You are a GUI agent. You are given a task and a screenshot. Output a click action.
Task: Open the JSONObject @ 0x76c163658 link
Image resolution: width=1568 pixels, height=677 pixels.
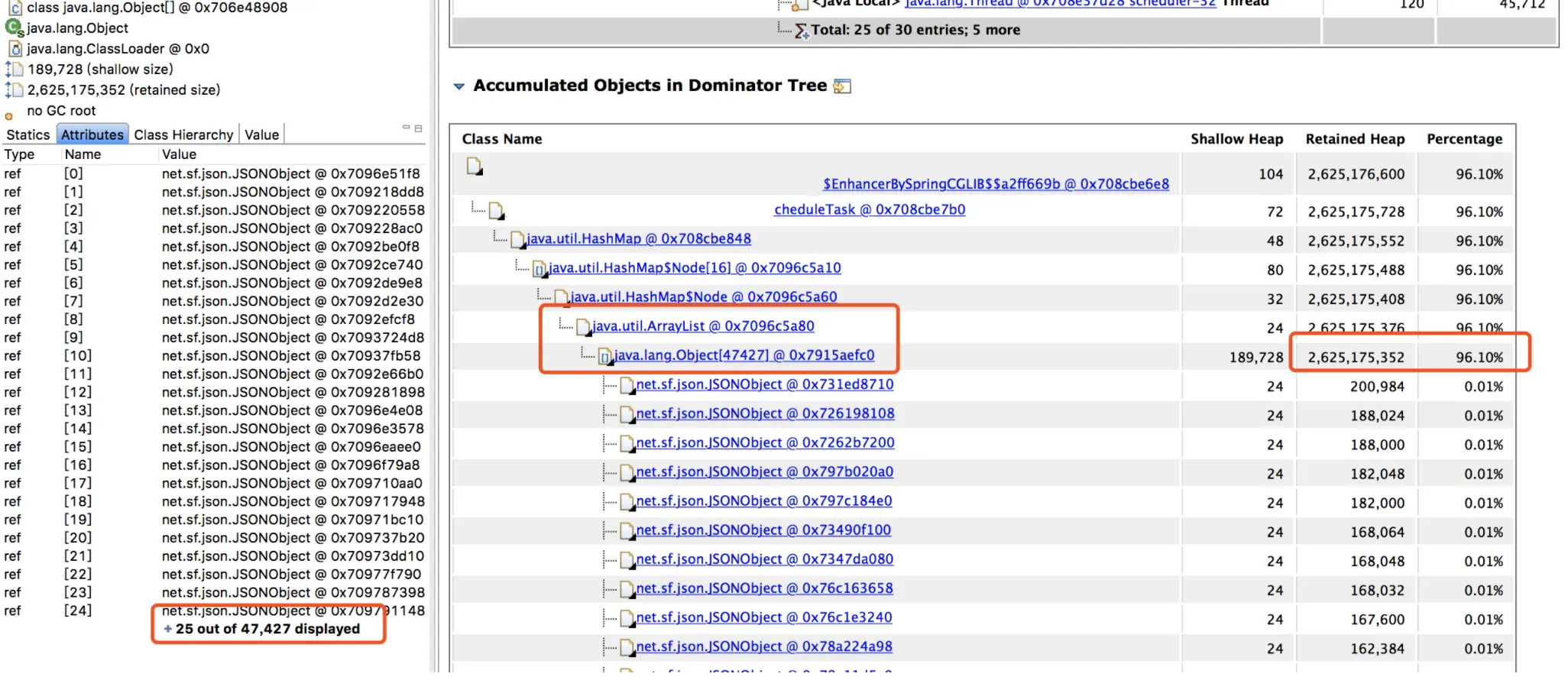765,588
